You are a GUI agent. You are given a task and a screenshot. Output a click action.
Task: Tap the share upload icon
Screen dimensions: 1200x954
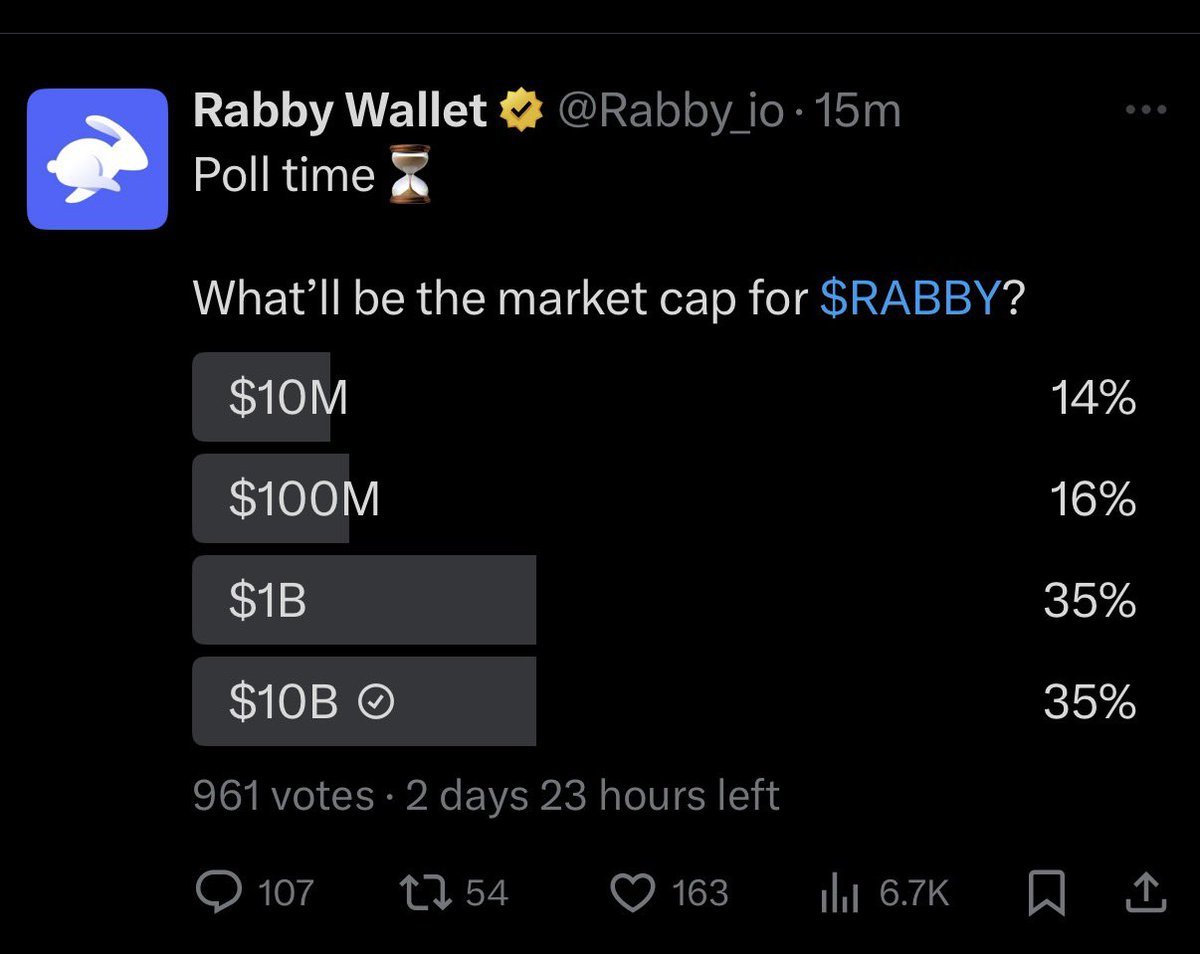pos(1149,892)
